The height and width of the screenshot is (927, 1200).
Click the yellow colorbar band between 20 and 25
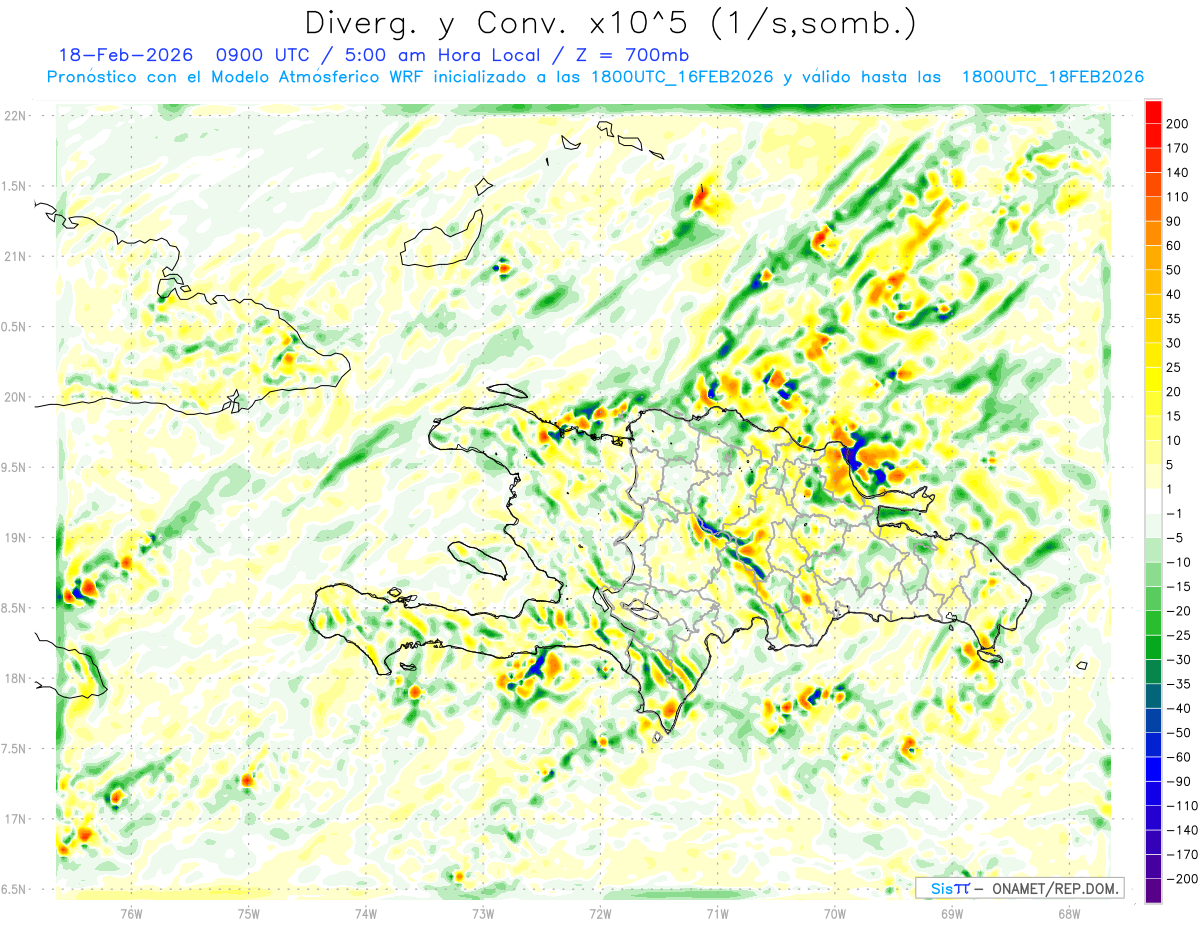point(1153,379)
